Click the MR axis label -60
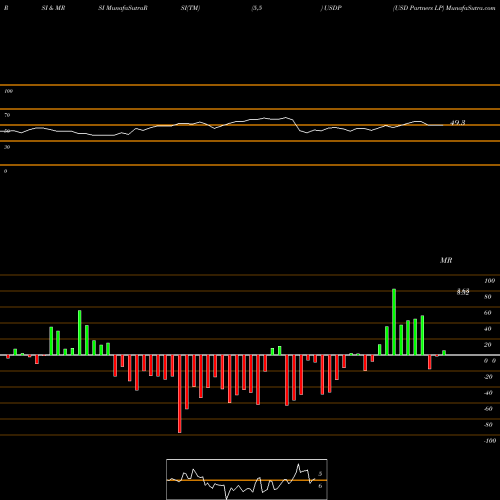Viewport: 500px width, 500px height. (x=488, y=409)
